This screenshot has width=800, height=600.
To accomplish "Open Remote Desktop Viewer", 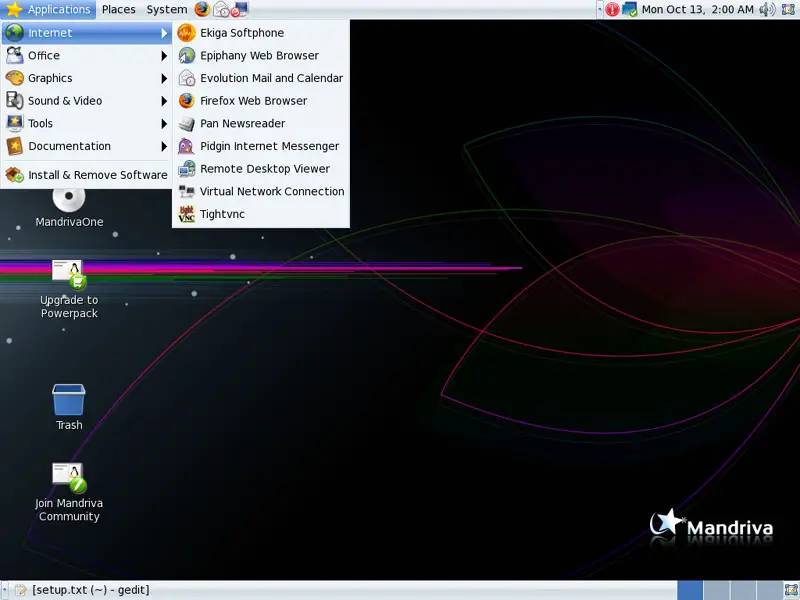I will click(x=261, y=169).
